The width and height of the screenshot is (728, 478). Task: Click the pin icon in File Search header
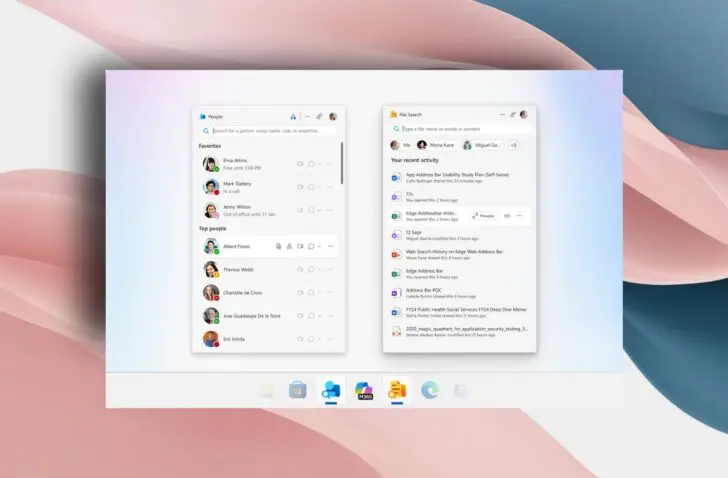(513, 115)
